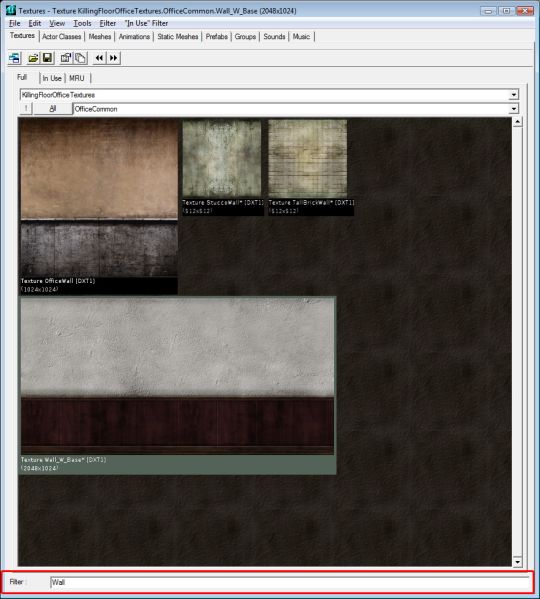Click the Texture StuccoWall* [DXT1] label
This screenshot has height=599, width=540.
(x=223, y=202)
